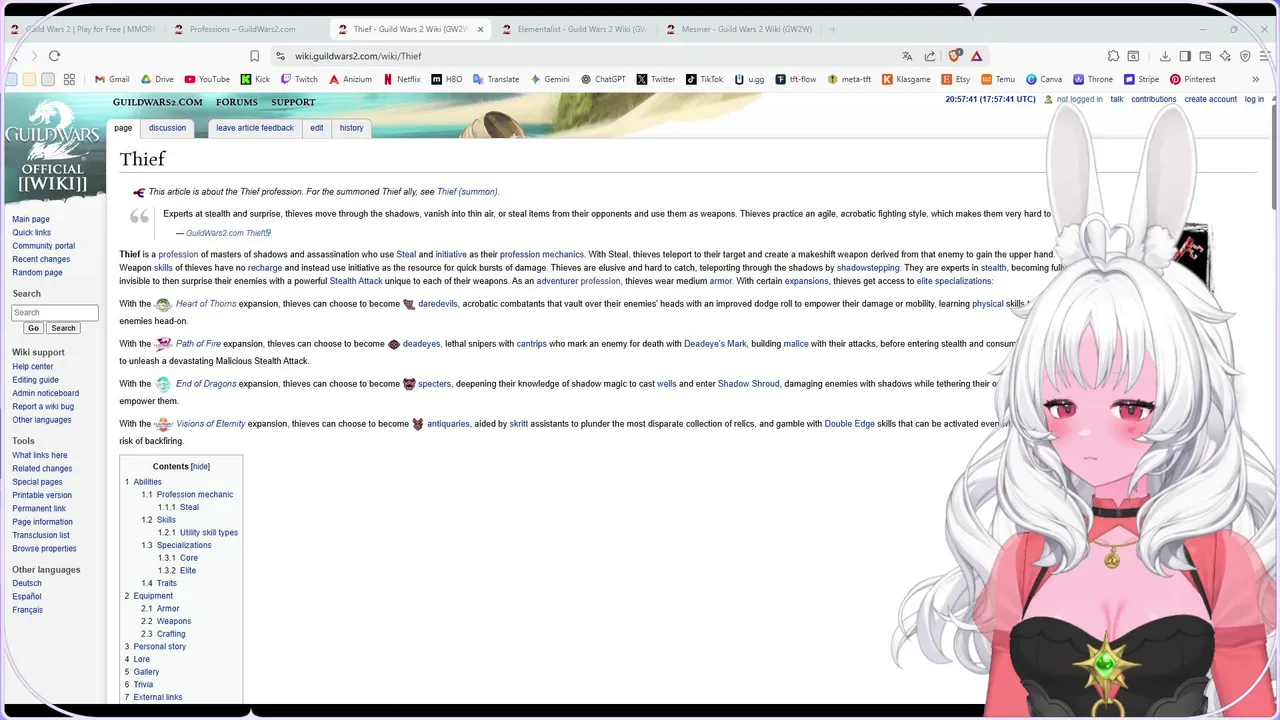The width and height of the screenshot is (1280, 720).
Task: Click the create account link
Action: point(1210,100)
